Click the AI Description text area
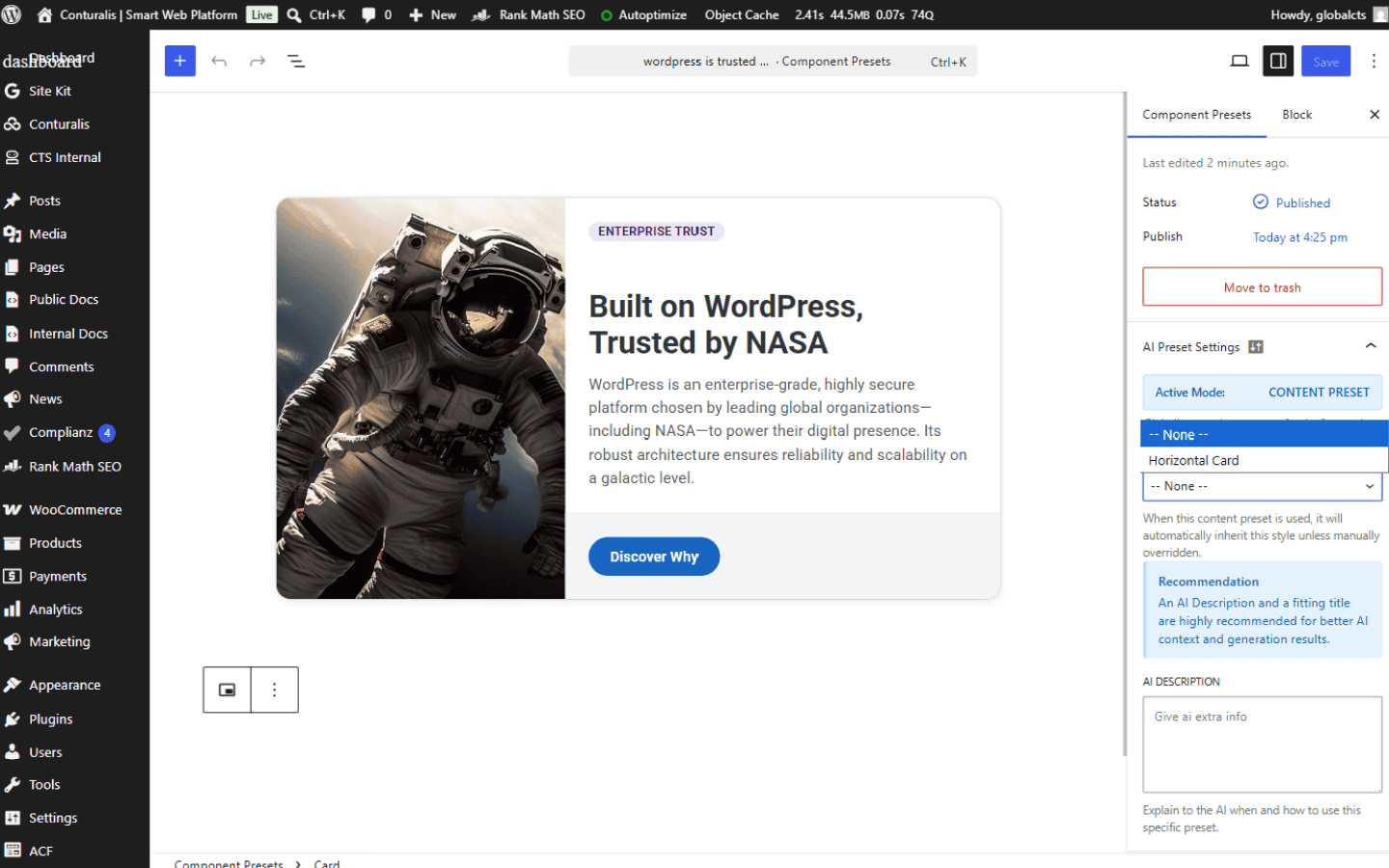Screen dimensions: 1389x868 coord(1262,744)
